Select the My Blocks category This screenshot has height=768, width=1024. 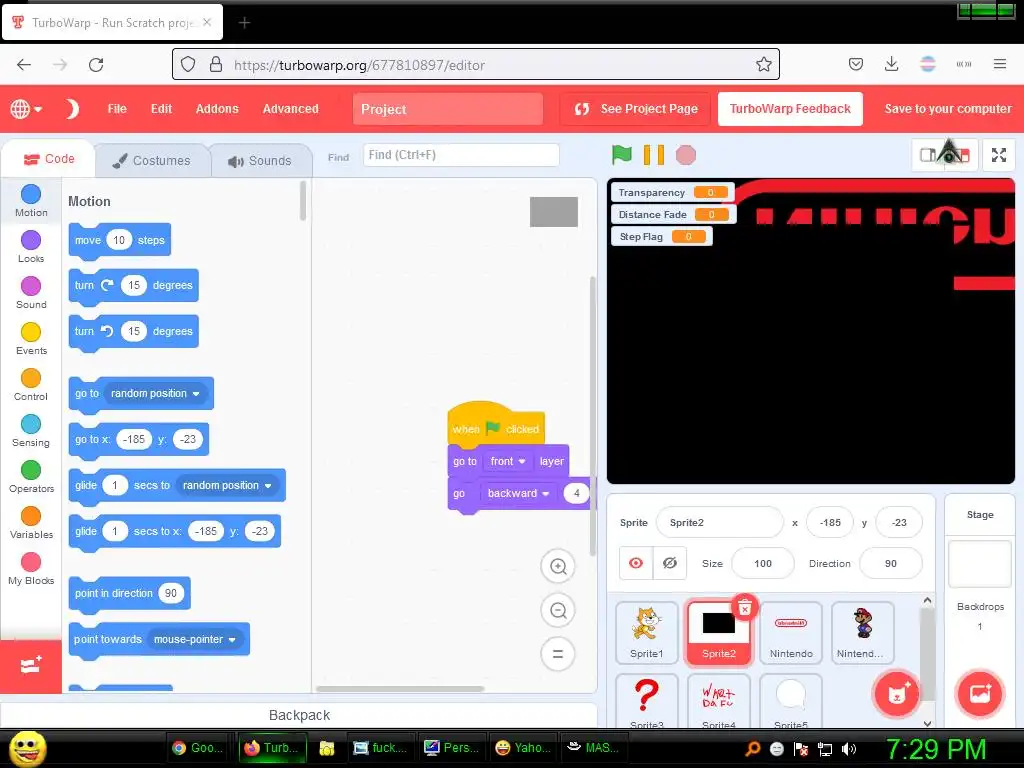pos(31,569)
